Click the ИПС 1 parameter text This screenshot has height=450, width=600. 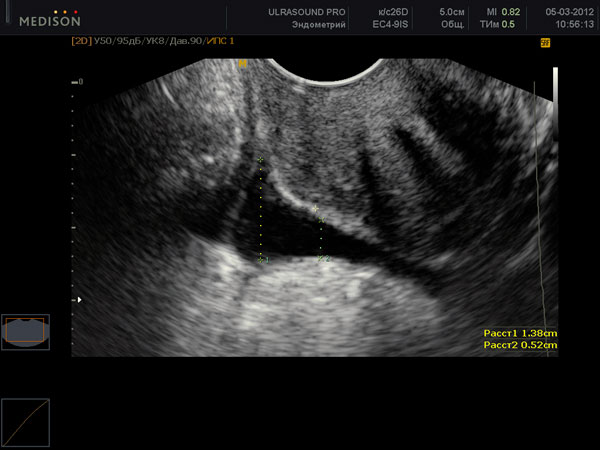[220, 41]
